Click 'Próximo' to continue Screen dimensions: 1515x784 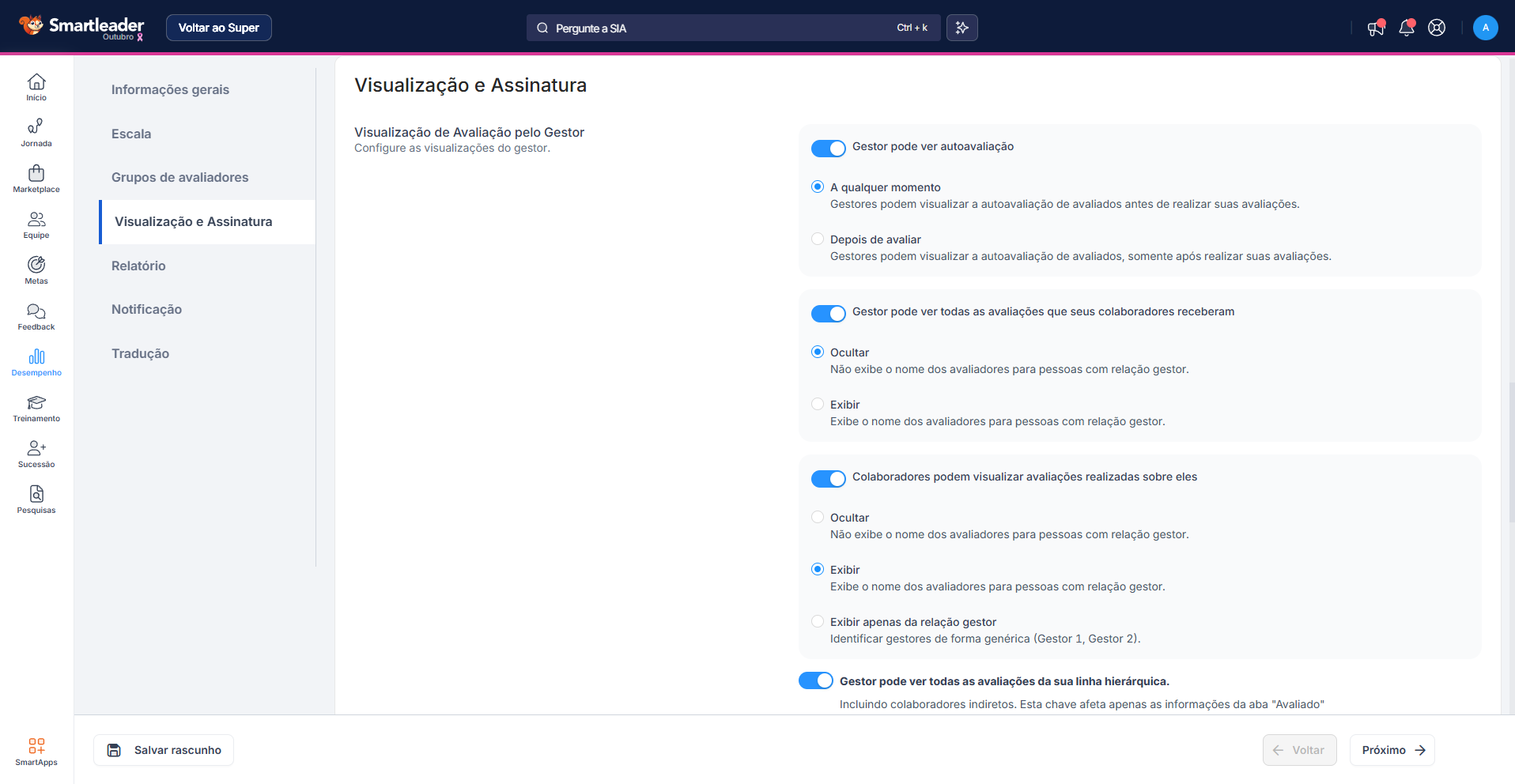coord(1392,750)
